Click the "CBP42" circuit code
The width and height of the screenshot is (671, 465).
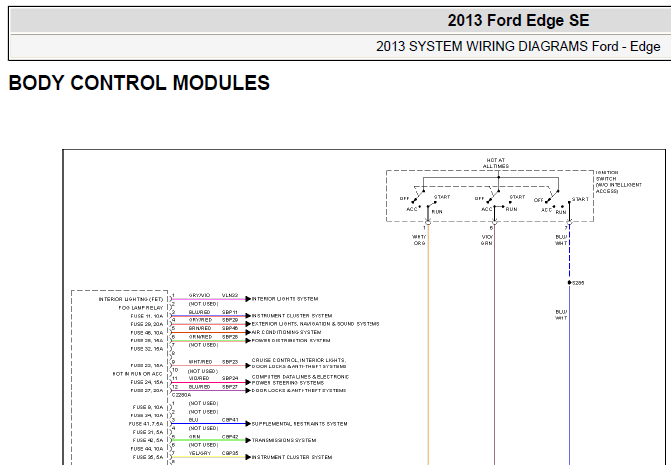pos(230,436)
